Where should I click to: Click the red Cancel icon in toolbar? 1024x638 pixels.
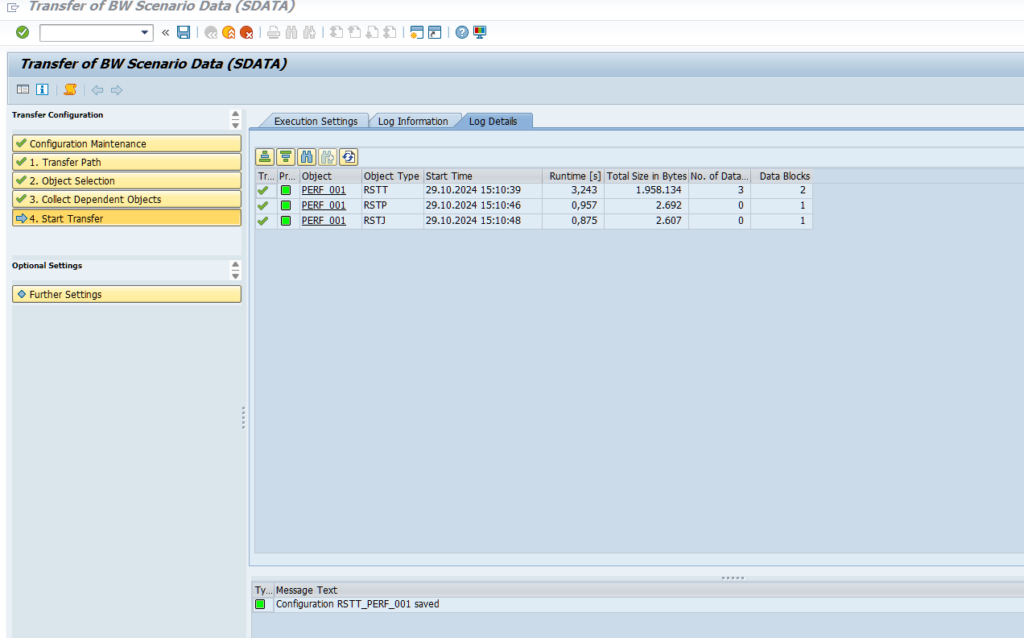[x=246, y=32]
